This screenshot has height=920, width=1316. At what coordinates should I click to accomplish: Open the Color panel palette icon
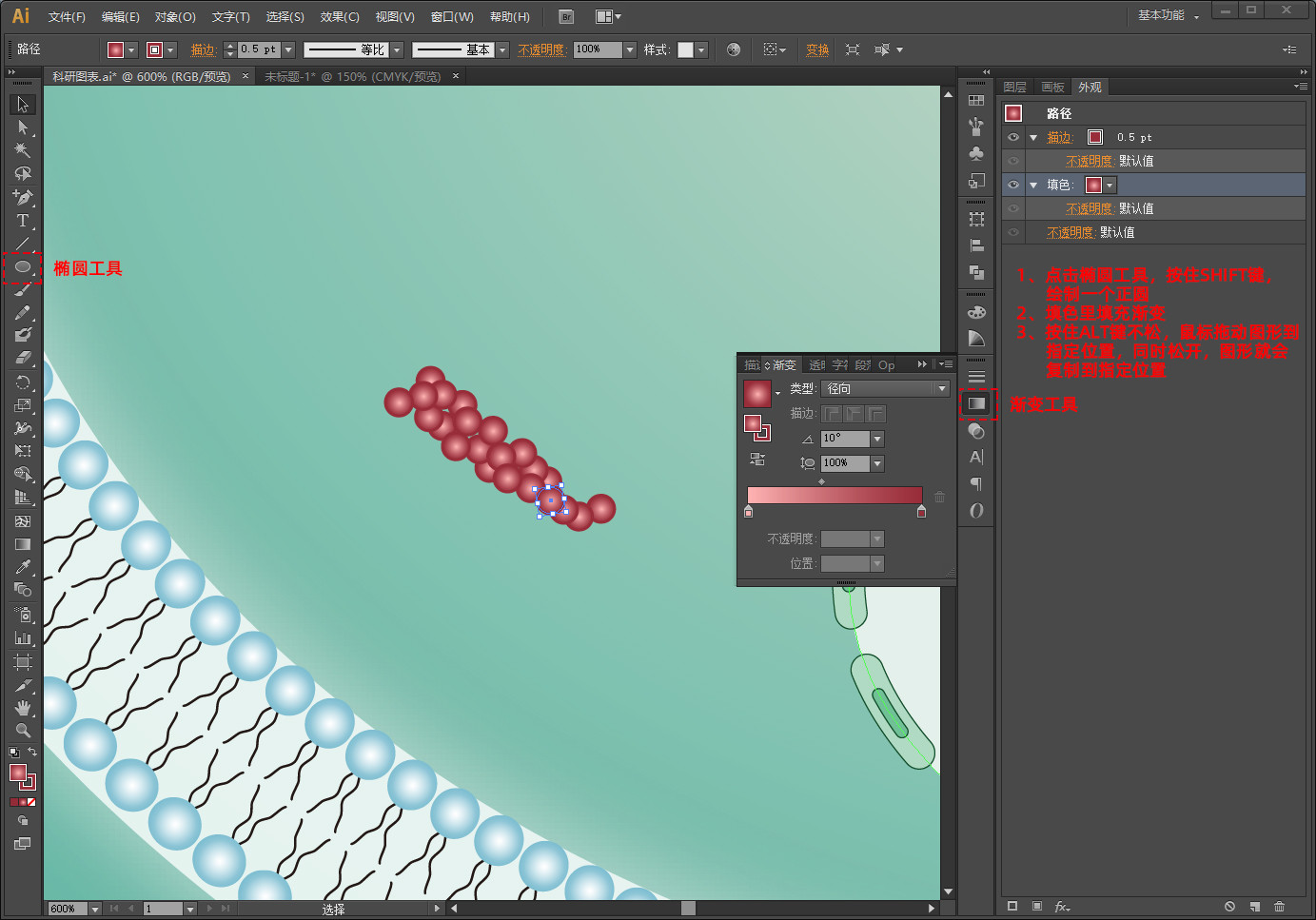pos(976,312)
